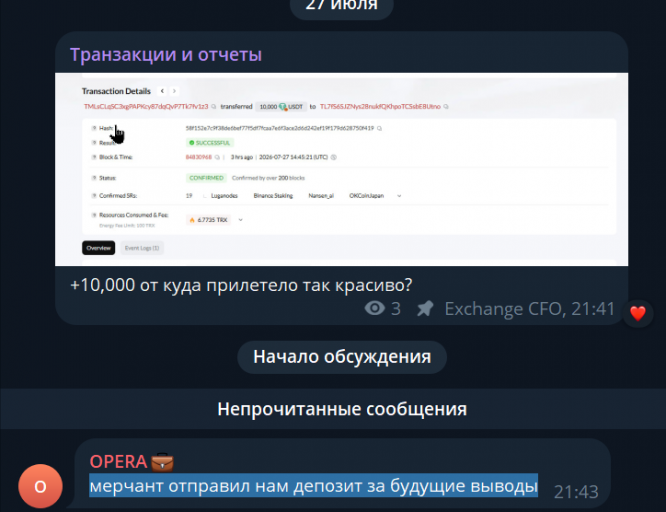Click the post caption +10,000 от куда прилетело
The width and height of the screenshot is (666, 512).
(241, 285)
